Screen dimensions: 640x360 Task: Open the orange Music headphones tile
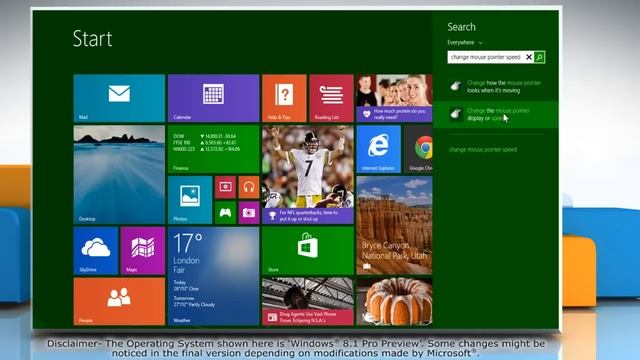pyautogui.click(x=249, y=187)
